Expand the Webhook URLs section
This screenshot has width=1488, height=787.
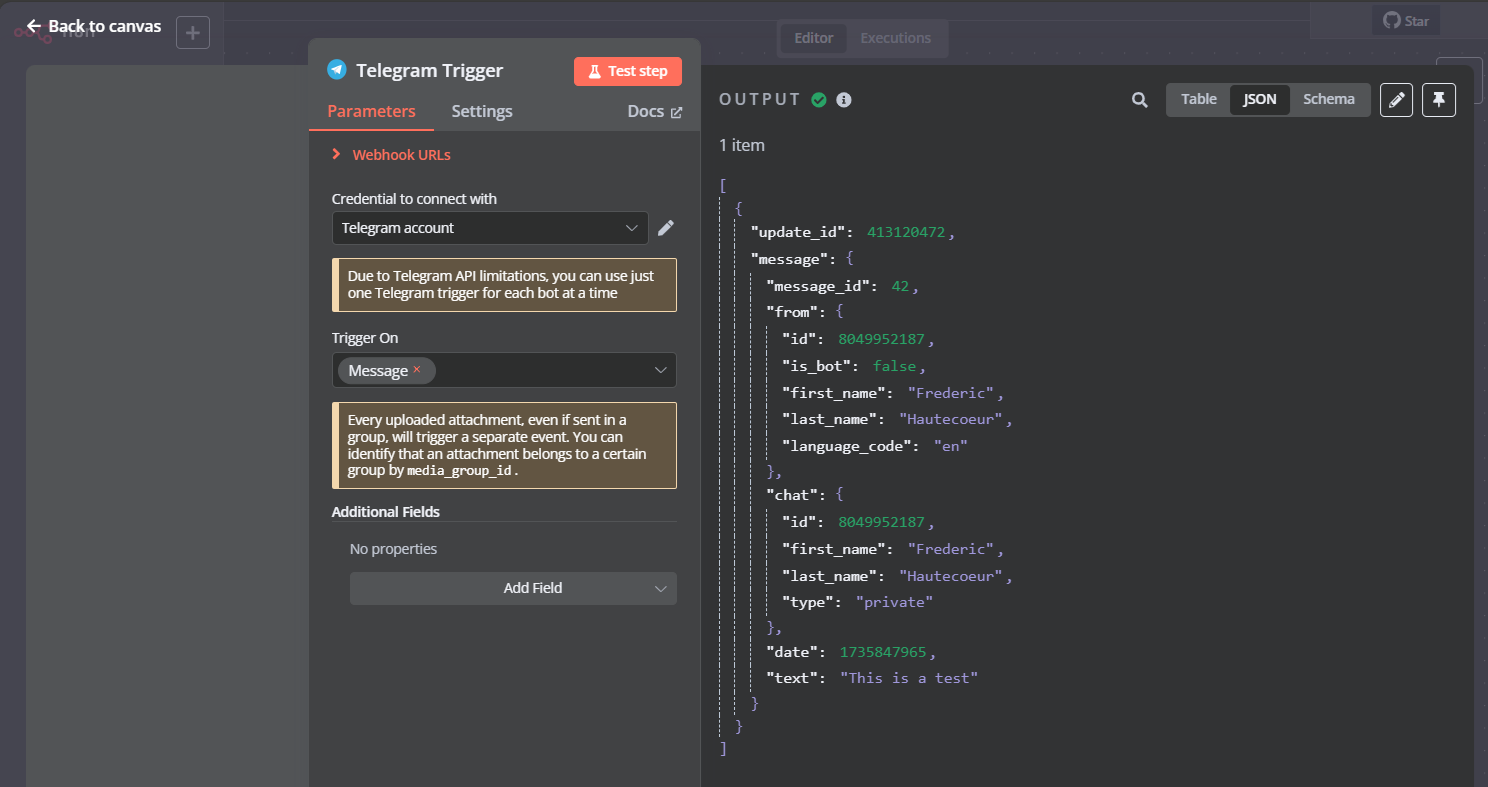click(x=392, y=155)
